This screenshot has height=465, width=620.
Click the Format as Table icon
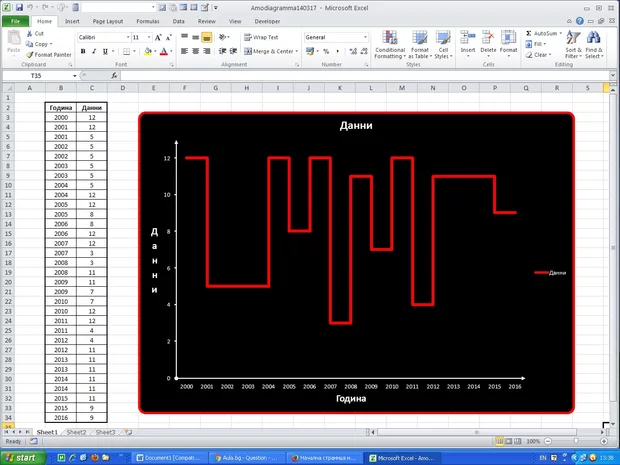pos(418,38)
